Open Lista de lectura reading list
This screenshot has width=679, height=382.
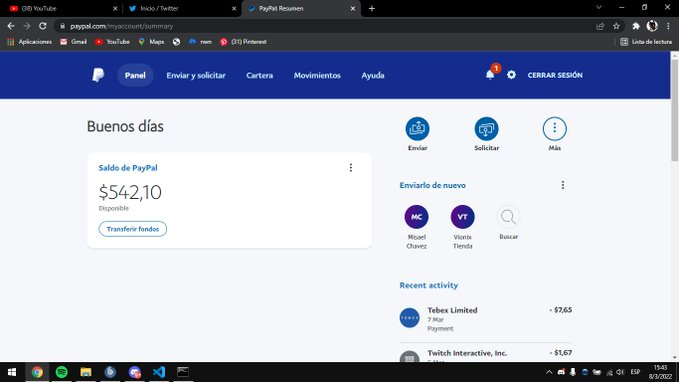646,42
